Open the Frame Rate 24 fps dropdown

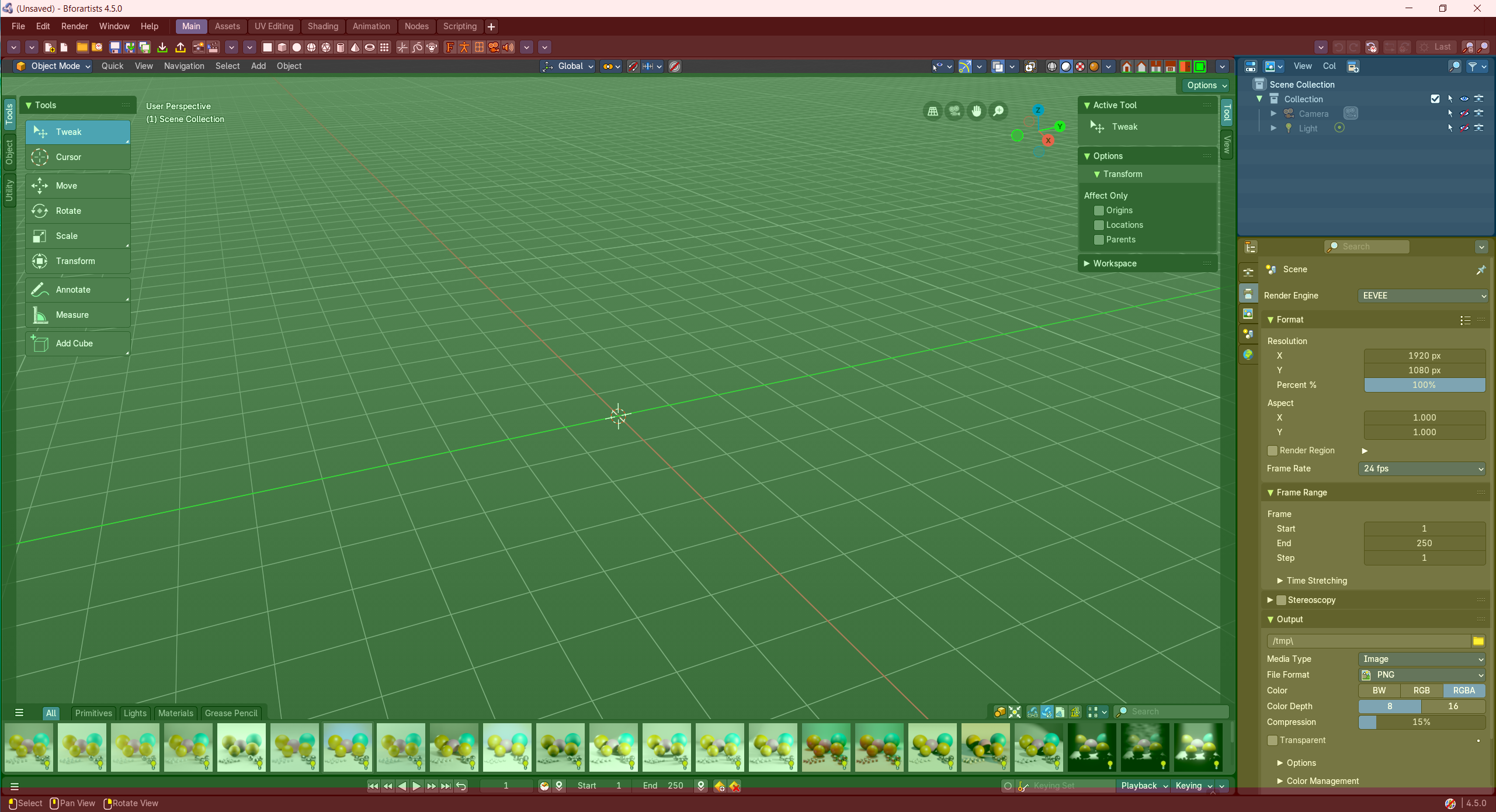(1422, 469)
